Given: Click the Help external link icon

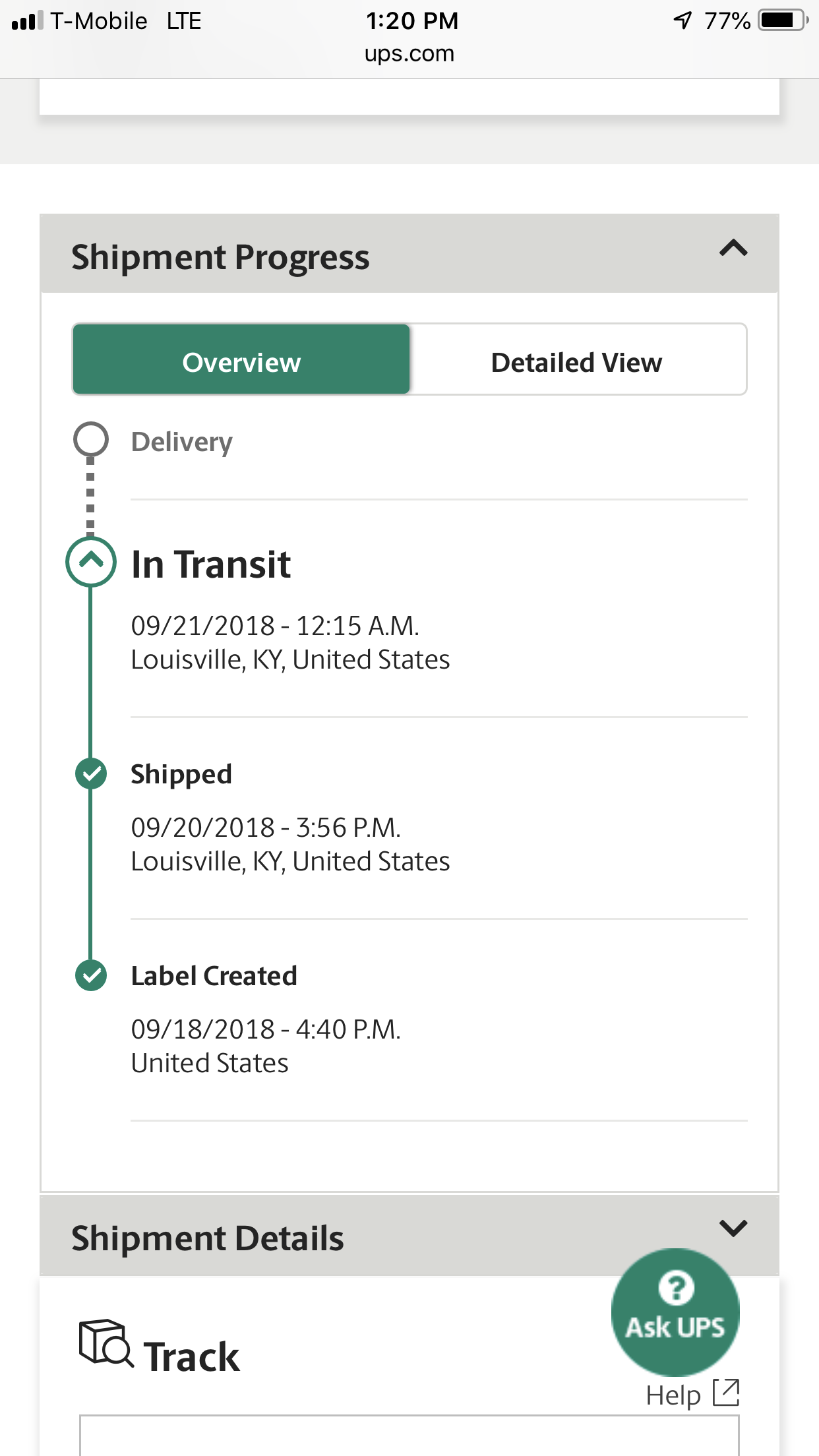Looking at the screenshot, I should click(x=726, y=1393).
